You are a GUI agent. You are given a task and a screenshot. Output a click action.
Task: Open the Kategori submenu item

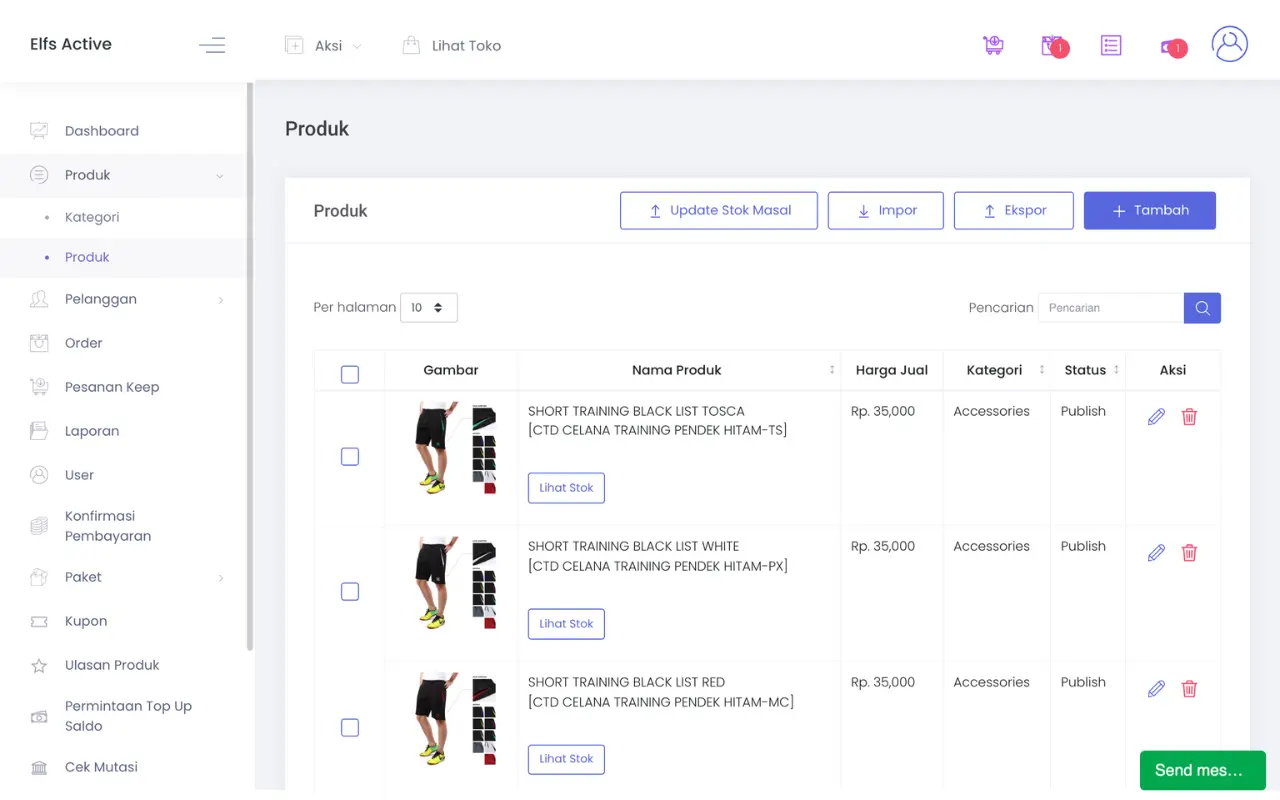click(92, 217)
